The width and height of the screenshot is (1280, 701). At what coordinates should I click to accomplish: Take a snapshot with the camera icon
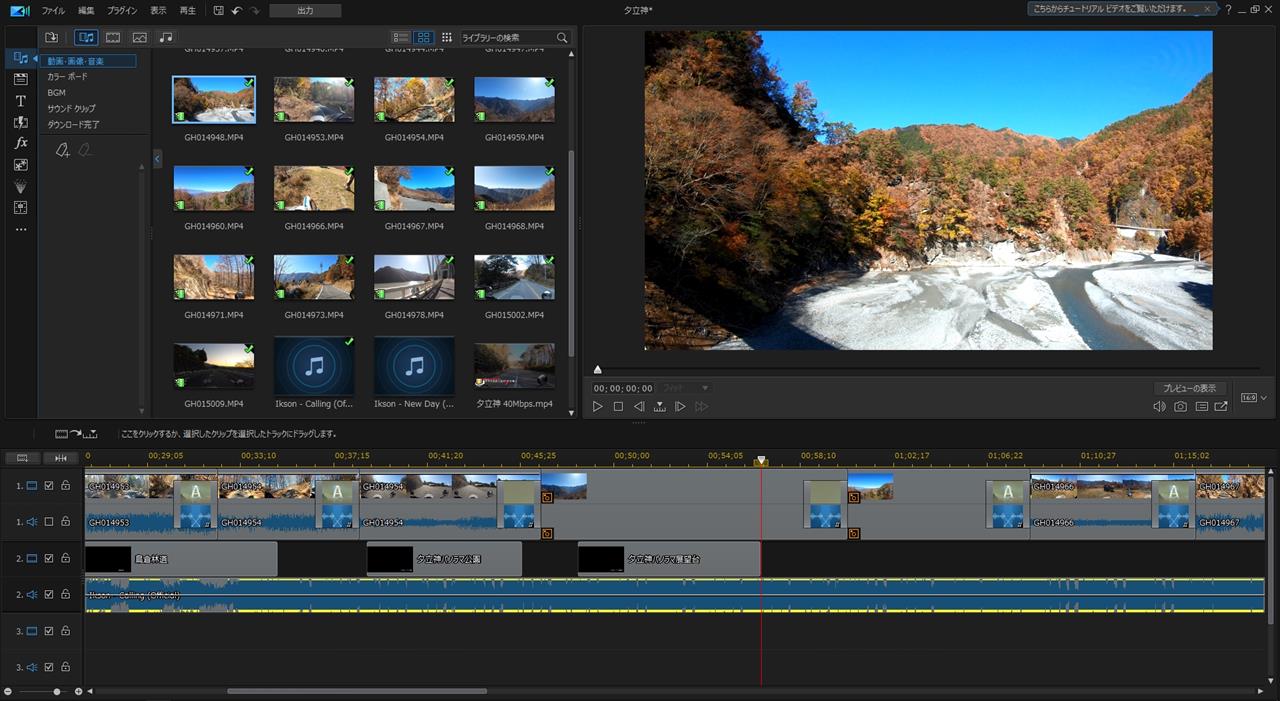1181,406
